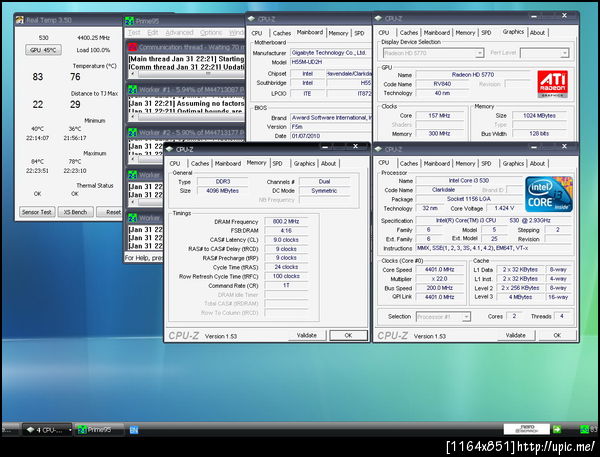Click processor Name field Intel Core i3 530
The image size is (600, 457).
(x=469, y=181)
